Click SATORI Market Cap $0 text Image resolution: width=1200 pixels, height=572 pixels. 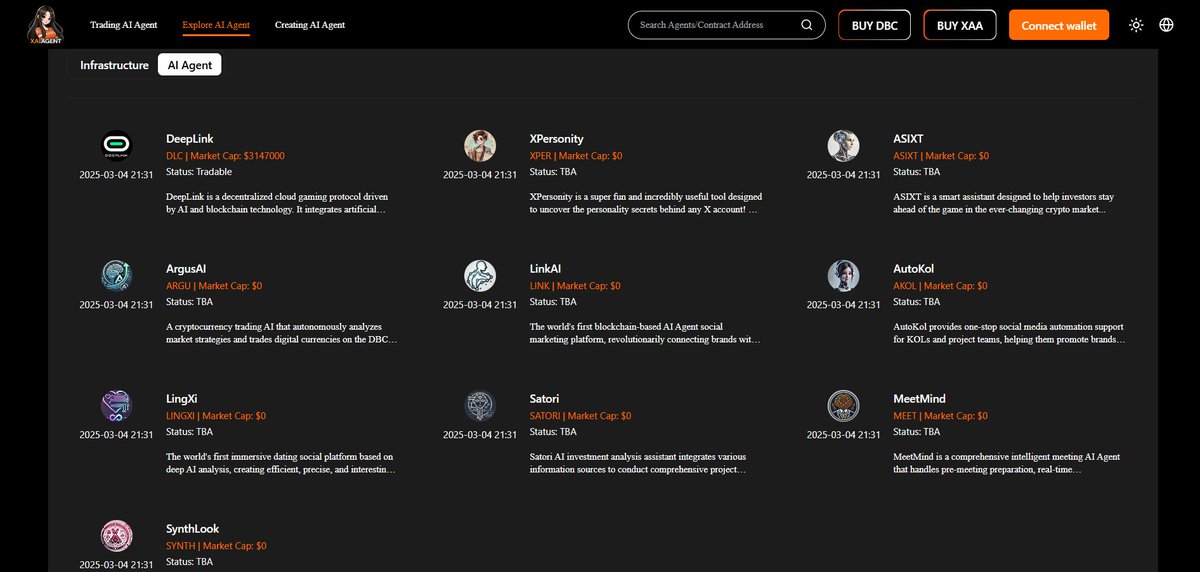pos(580,416)
